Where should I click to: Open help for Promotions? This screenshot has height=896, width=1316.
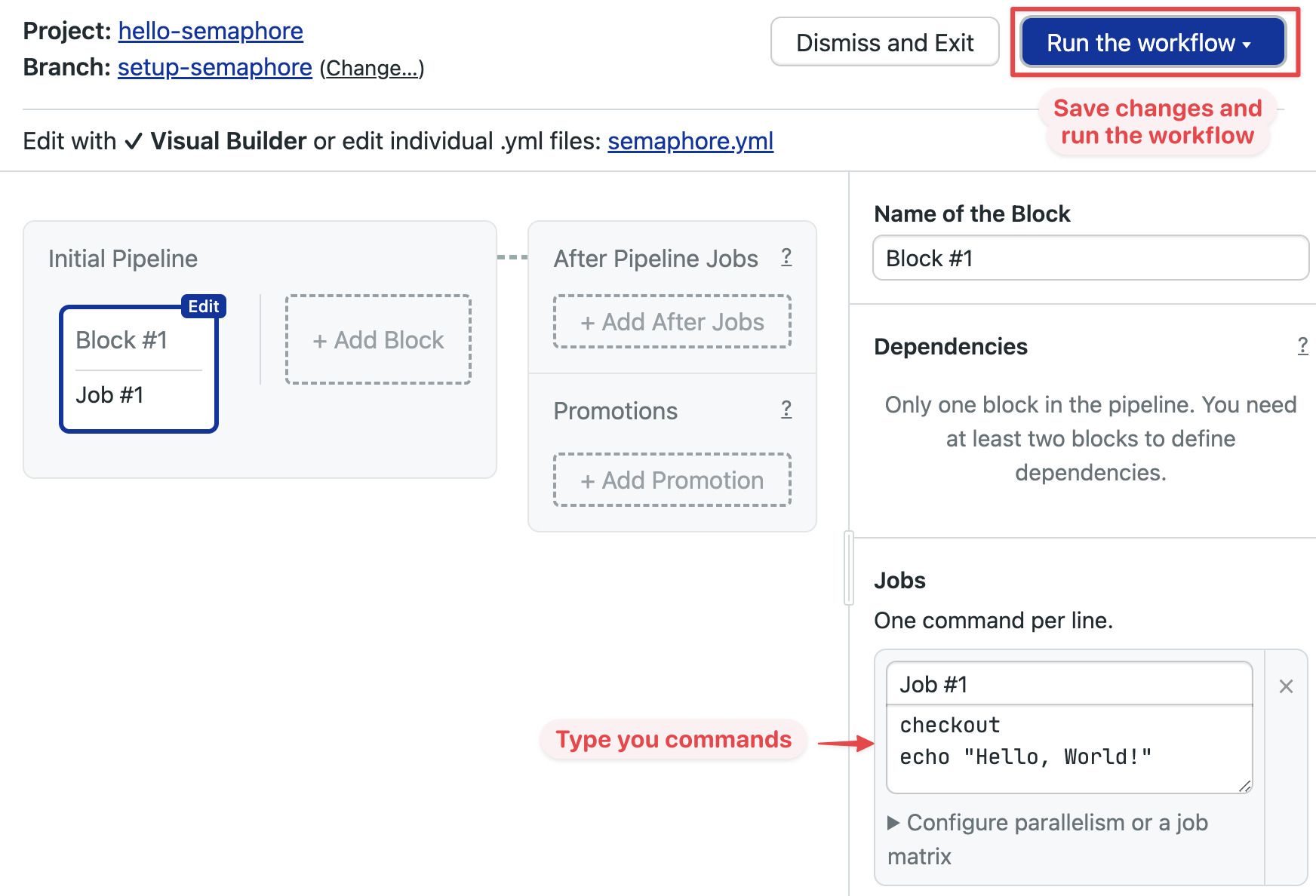(786, 410)
